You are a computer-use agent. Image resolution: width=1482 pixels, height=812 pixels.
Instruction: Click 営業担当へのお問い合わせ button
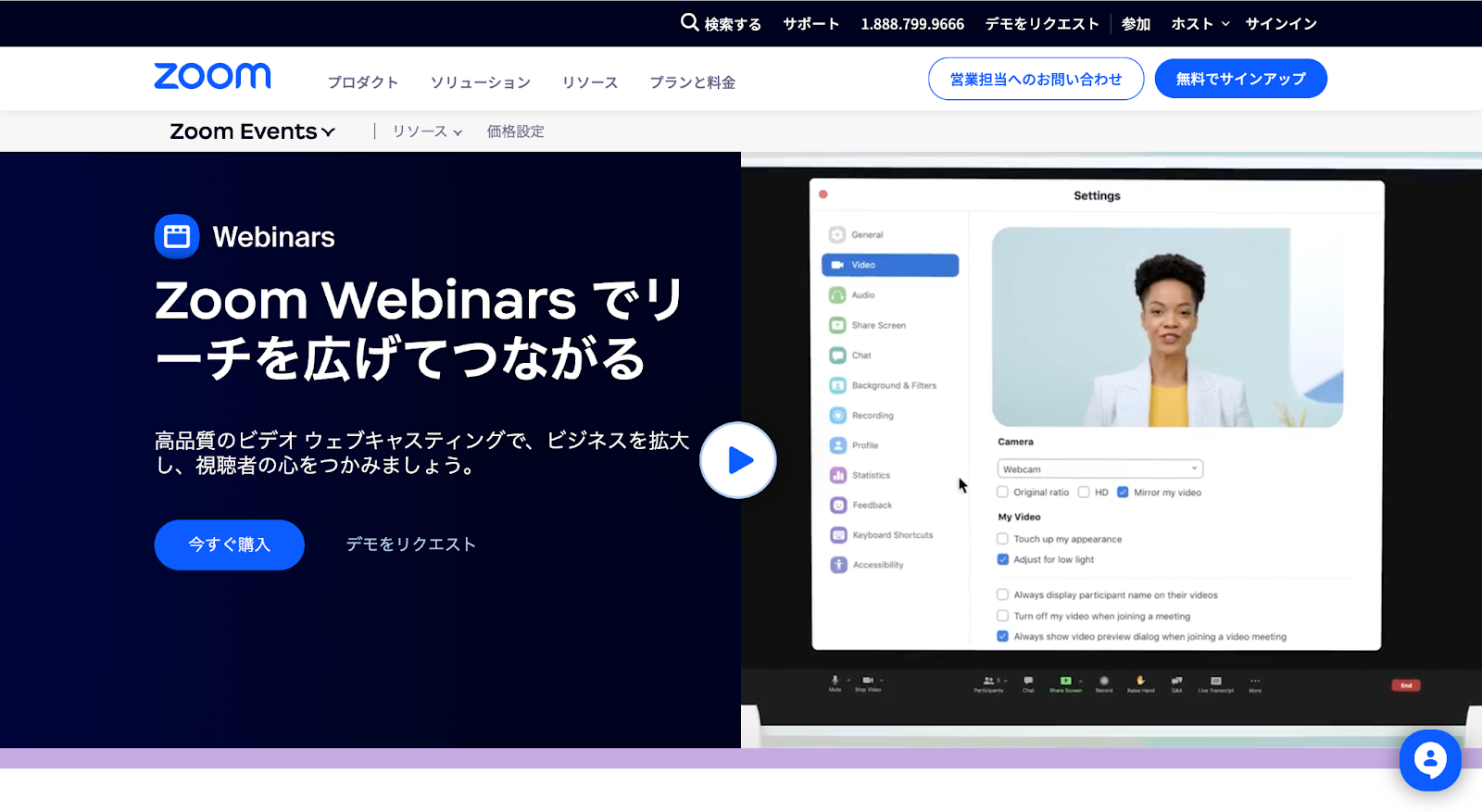(1036, 79)
